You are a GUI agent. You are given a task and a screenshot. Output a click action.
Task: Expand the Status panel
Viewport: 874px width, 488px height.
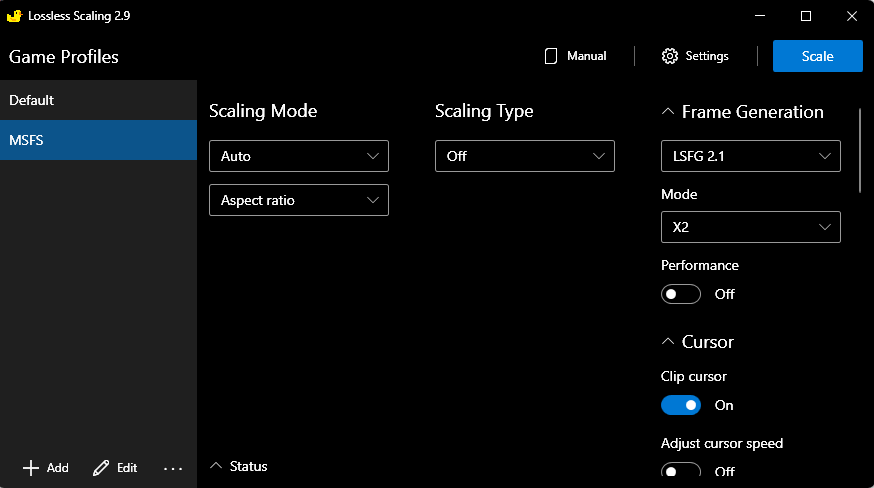click(216, 466)
